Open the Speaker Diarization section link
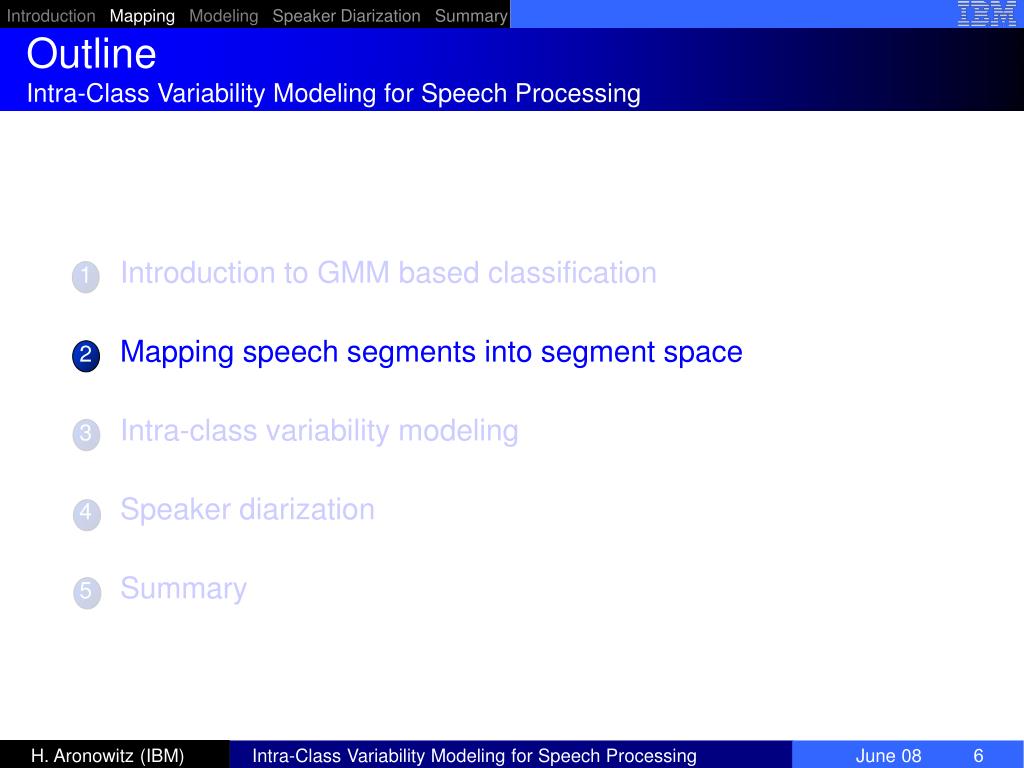This screenshot has height=768, width=1024. 346,16
